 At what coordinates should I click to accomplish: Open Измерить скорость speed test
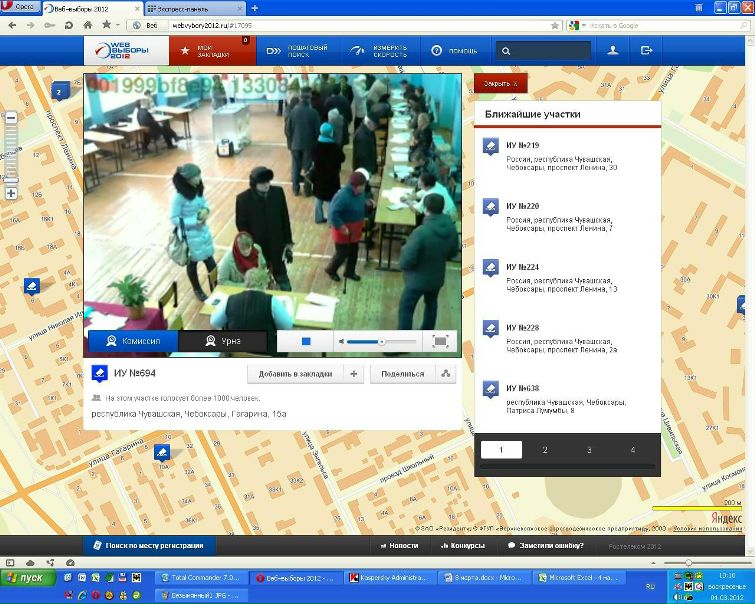tap(380, 51)
